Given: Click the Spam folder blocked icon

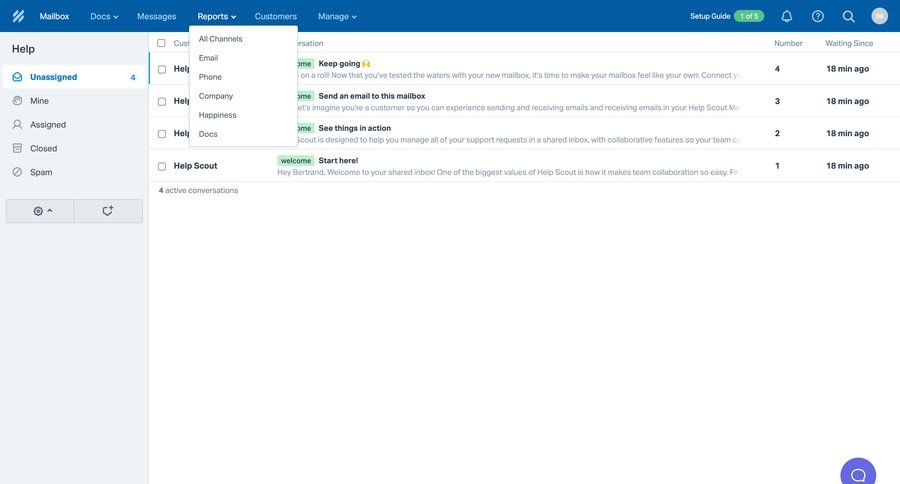Looking at the screenshot, I should [x=17, y=172].
